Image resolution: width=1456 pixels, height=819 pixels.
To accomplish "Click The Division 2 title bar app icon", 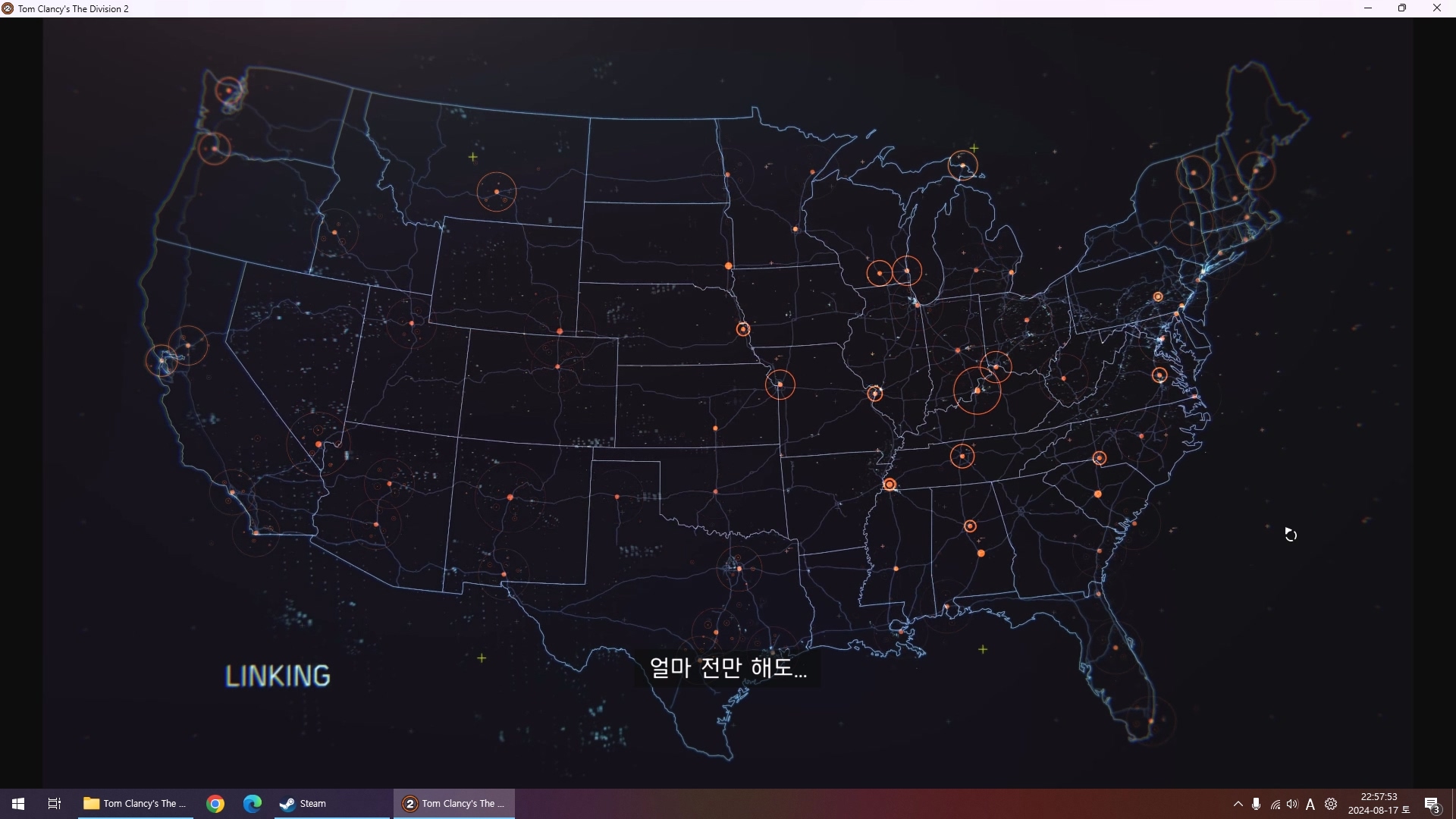I will (x=8, y=8).
